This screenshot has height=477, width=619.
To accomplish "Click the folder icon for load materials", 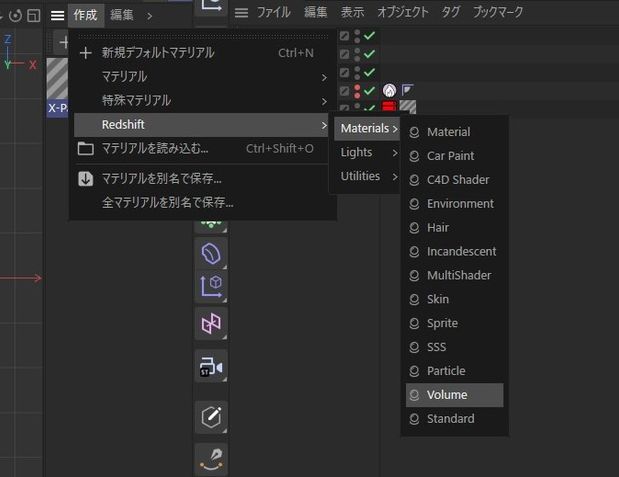I will 86,149.
